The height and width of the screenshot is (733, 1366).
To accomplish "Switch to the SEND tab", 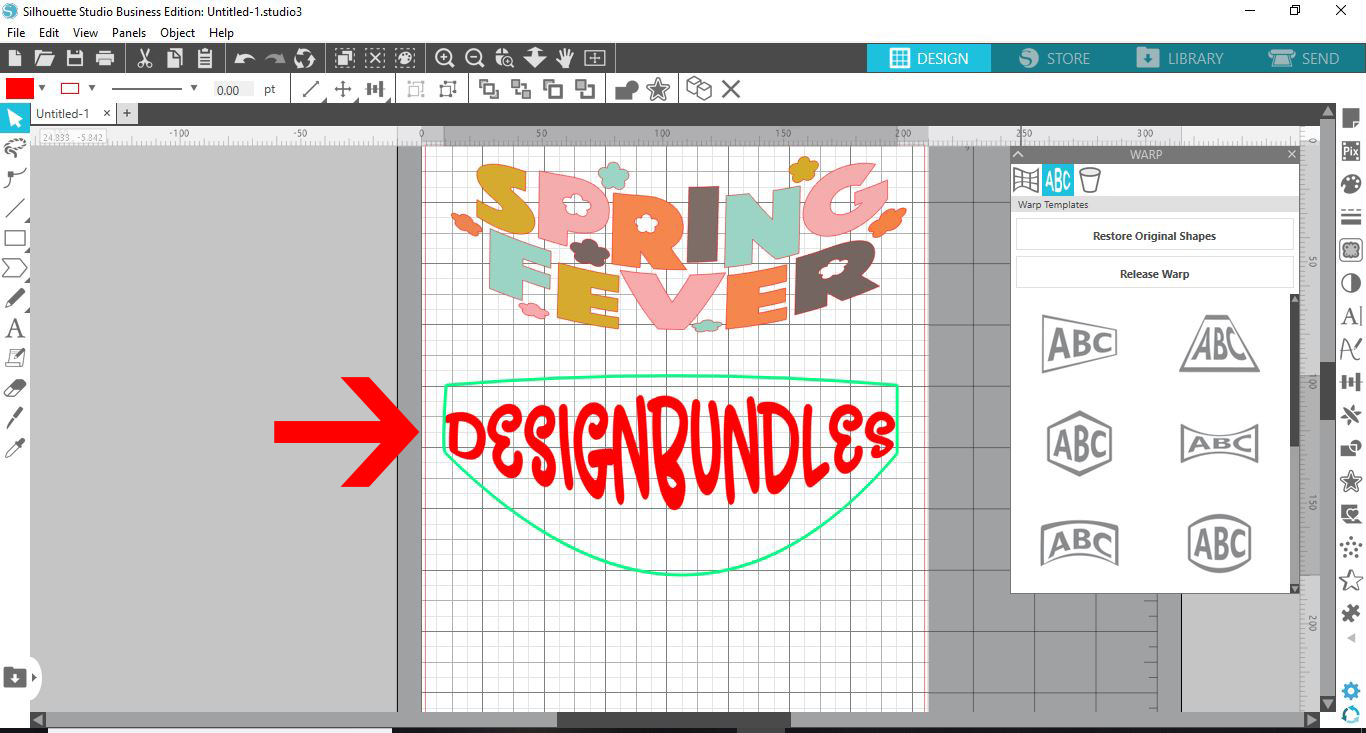I will pyautogui.click(x=1303, y=58).
